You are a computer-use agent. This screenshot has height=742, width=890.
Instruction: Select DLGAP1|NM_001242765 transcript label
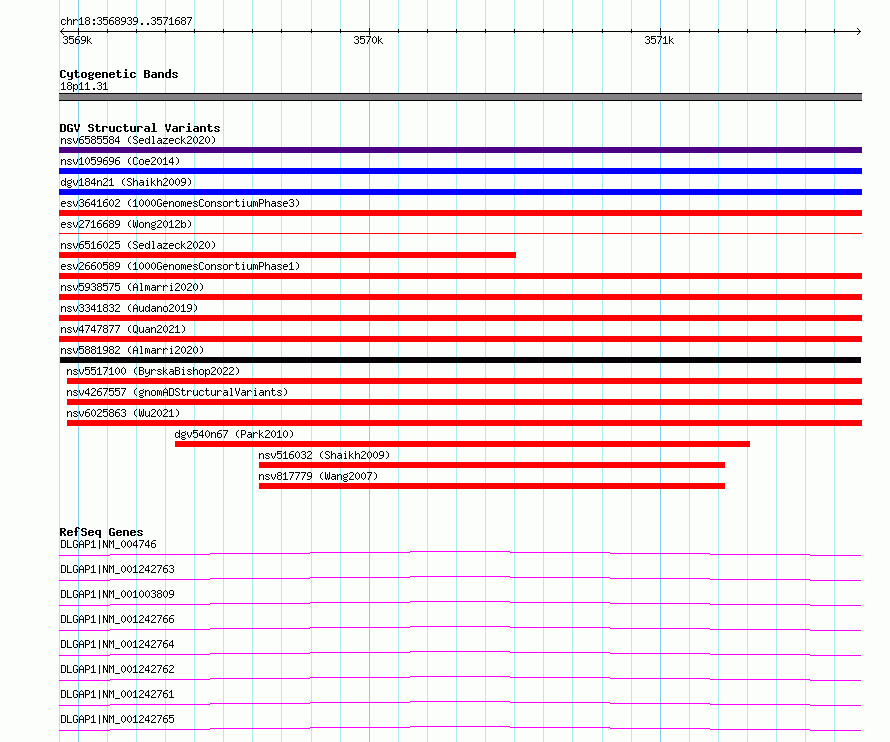117,719
